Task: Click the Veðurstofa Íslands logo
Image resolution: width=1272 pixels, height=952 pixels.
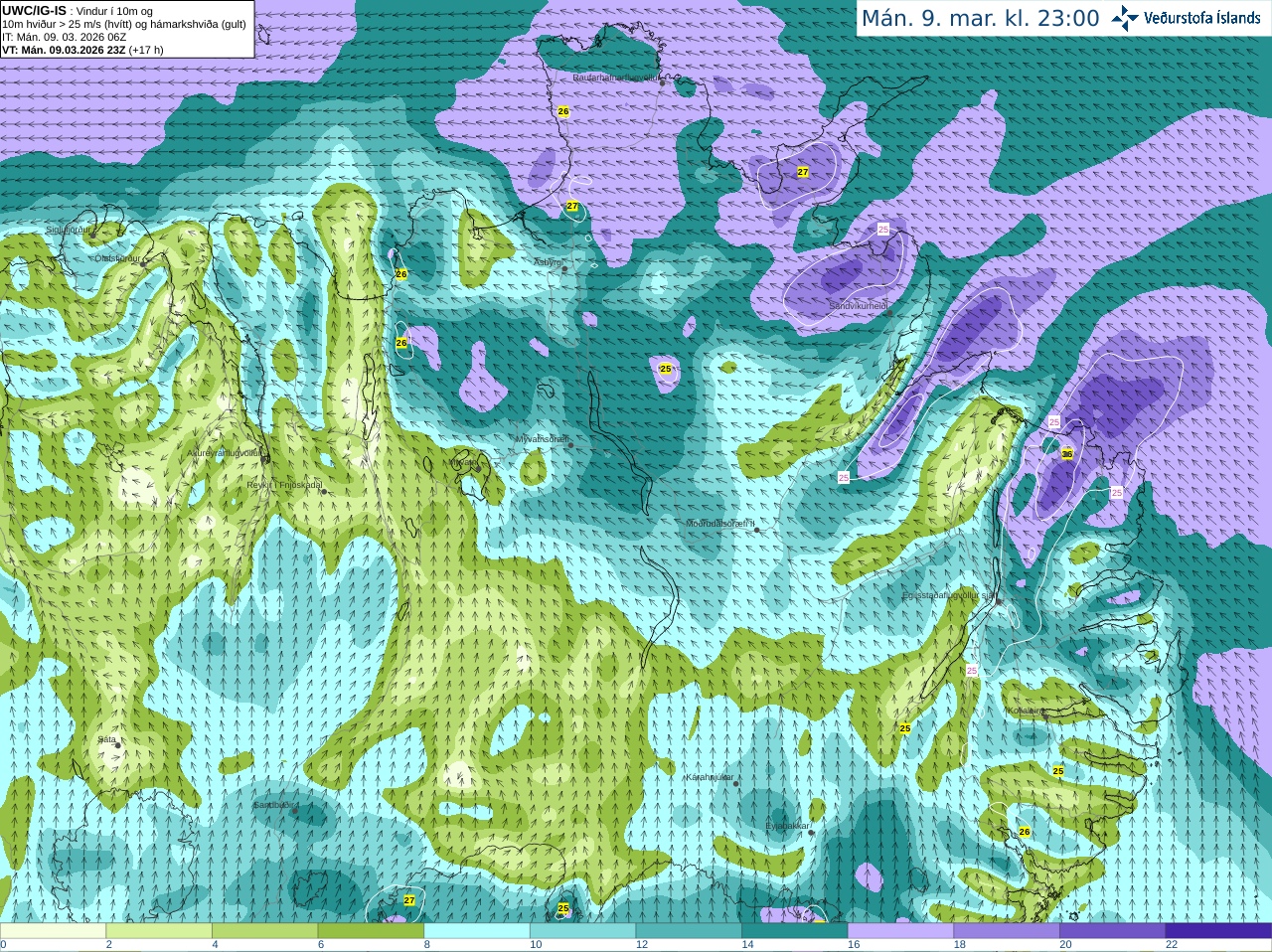Action: [1186, 18]
